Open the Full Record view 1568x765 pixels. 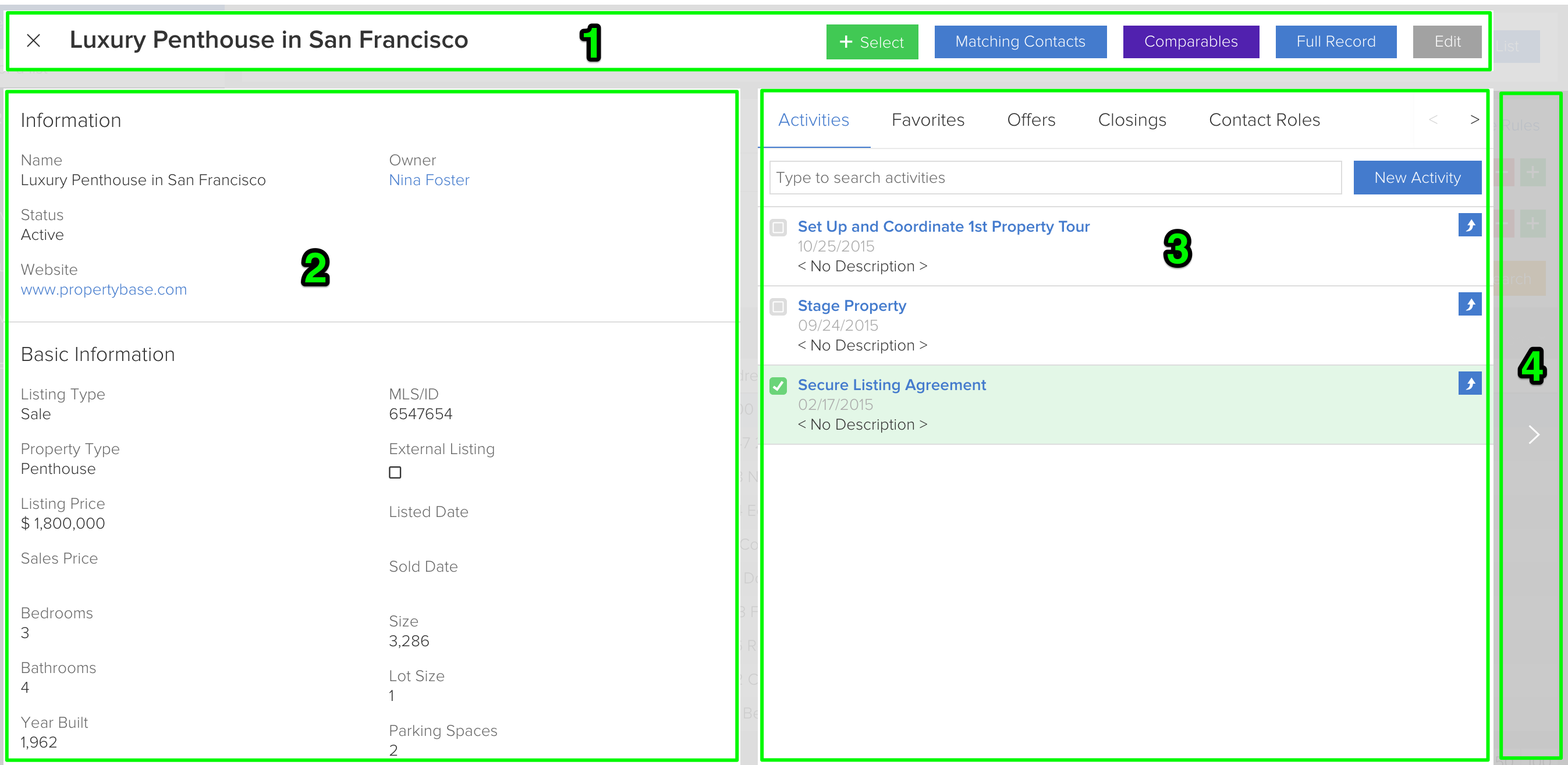pos(1336,41)
